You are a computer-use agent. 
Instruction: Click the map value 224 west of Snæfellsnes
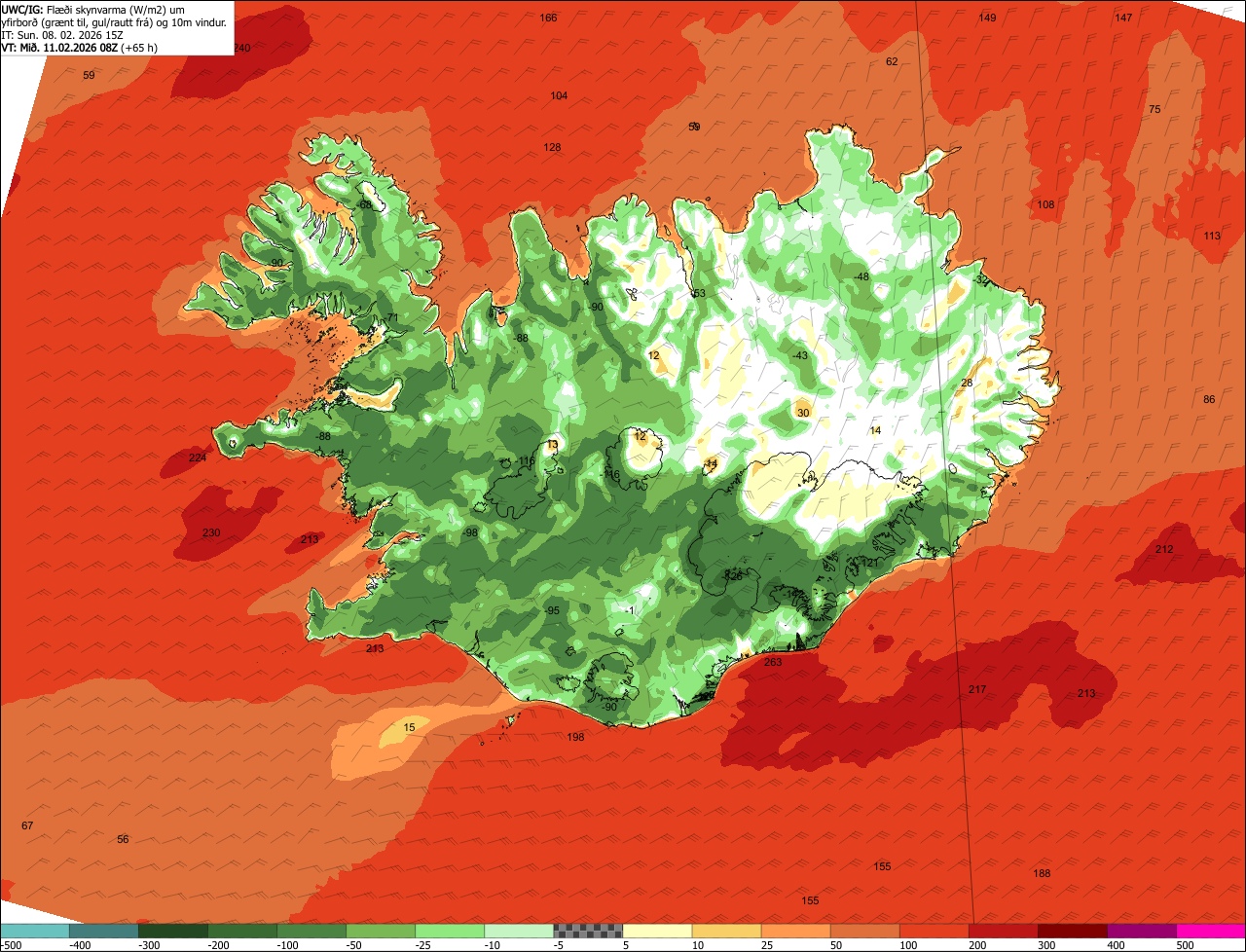pyautogui.click(x=198, y=458)
